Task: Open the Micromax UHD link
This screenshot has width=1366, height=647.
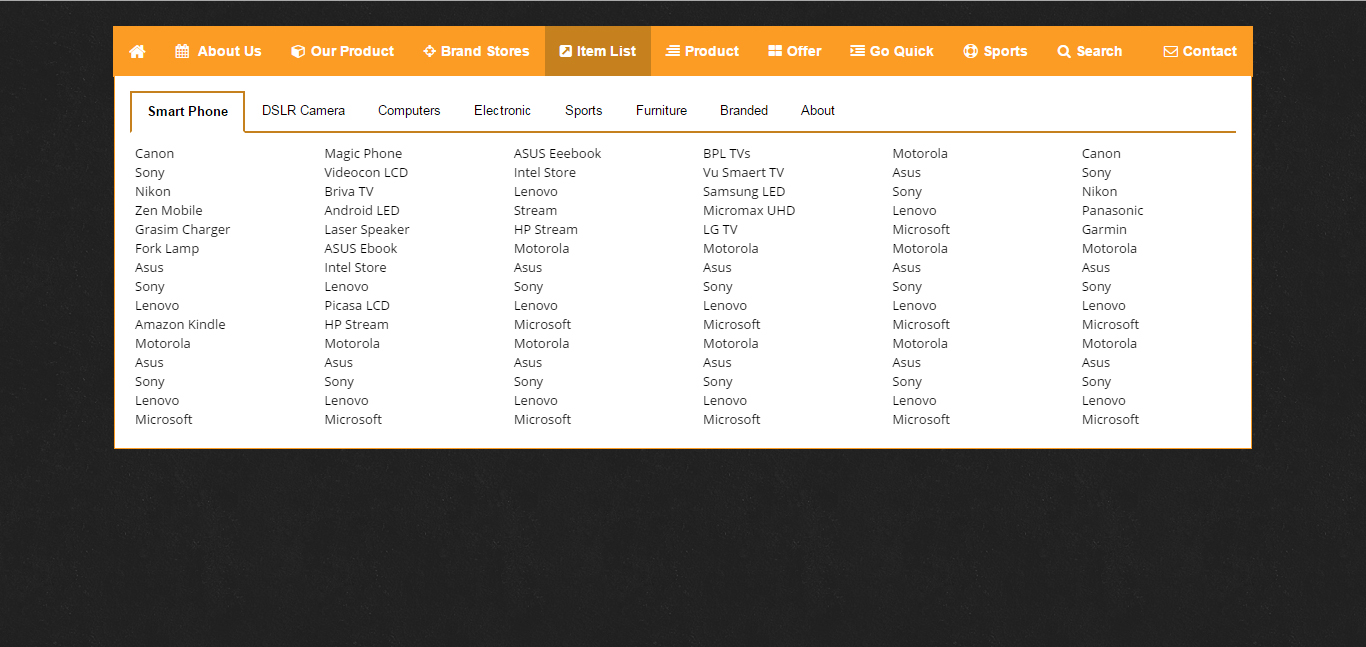Action: [749, 210]
